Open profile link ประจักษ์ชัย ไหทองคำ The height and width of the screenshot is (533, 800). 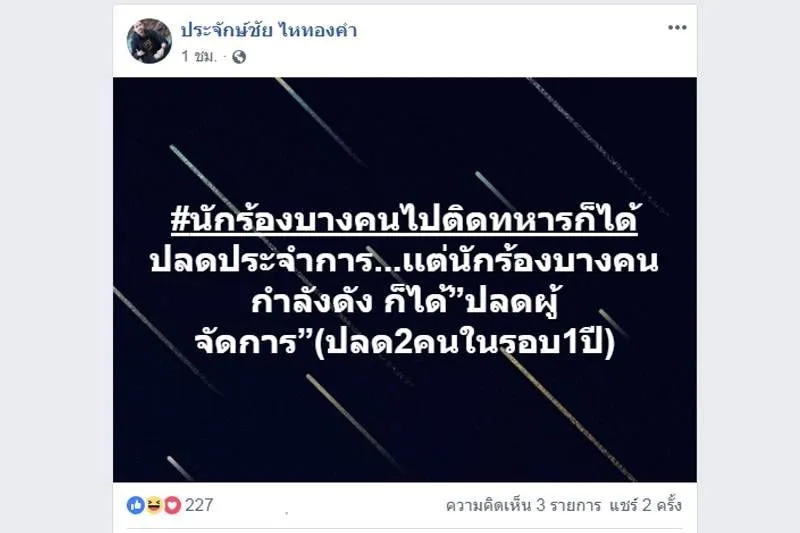pyautogui.click(x=269, y=31)
